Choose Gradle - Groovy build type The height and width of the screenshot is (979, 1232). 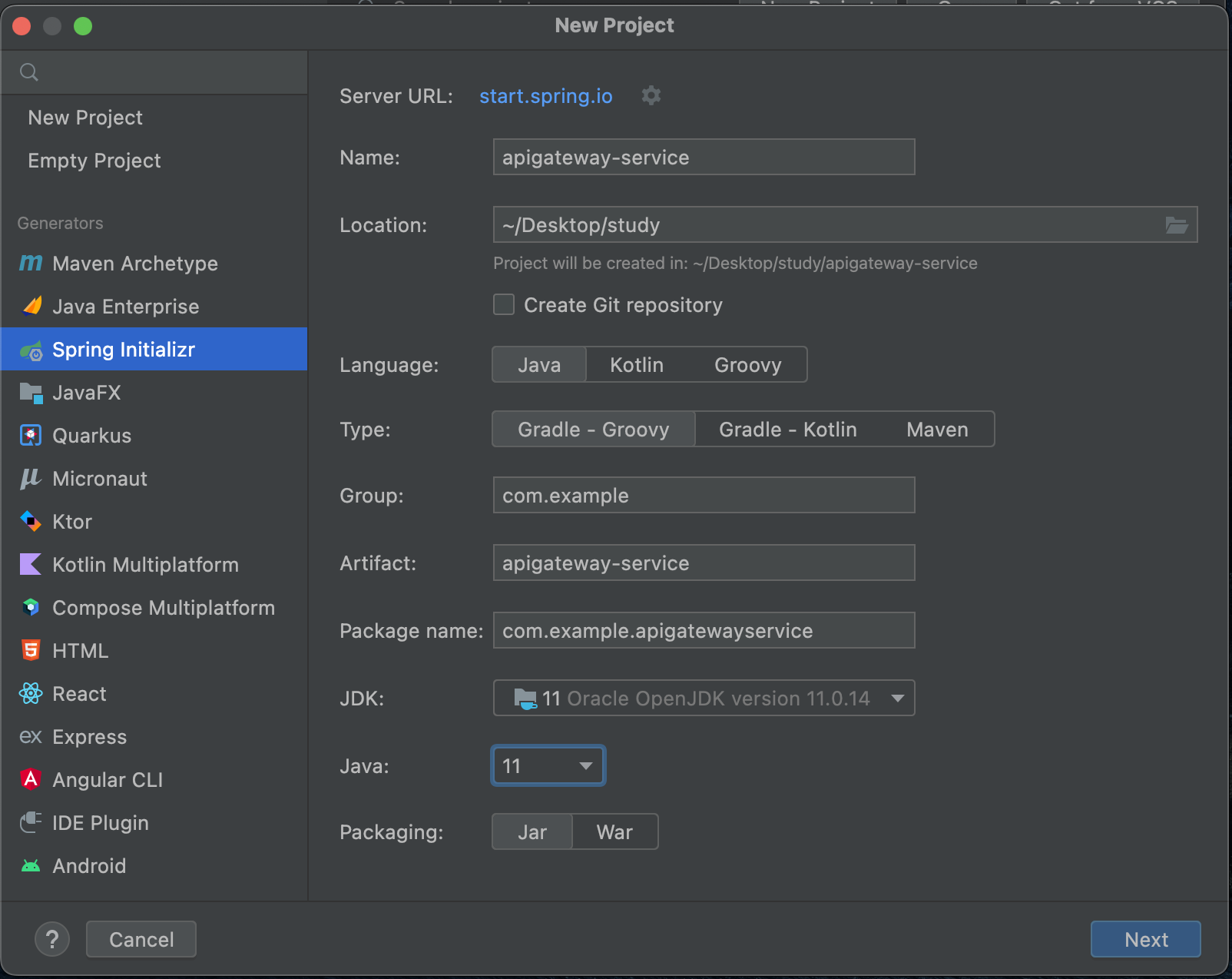coord(594,429)
